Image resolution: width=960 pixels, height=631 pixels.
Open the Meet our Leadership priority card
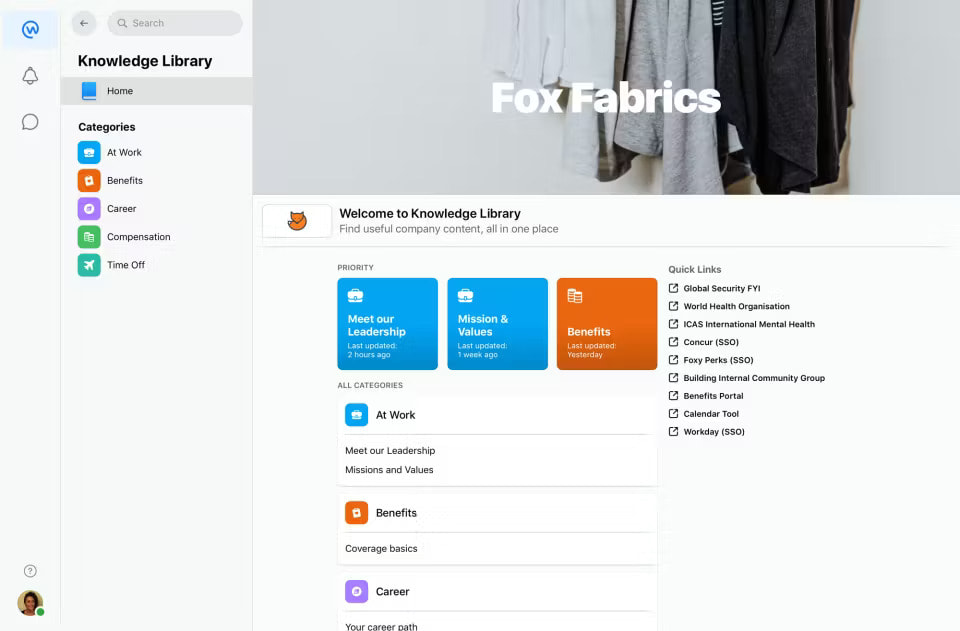point(387,323)
